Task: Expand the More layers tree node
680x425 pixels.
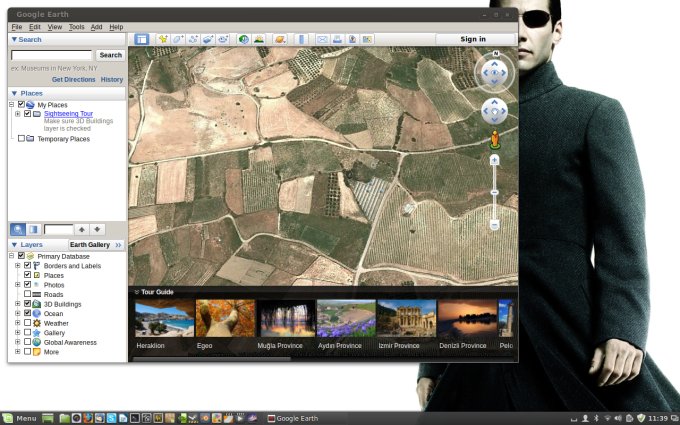Action: (18, 351)
